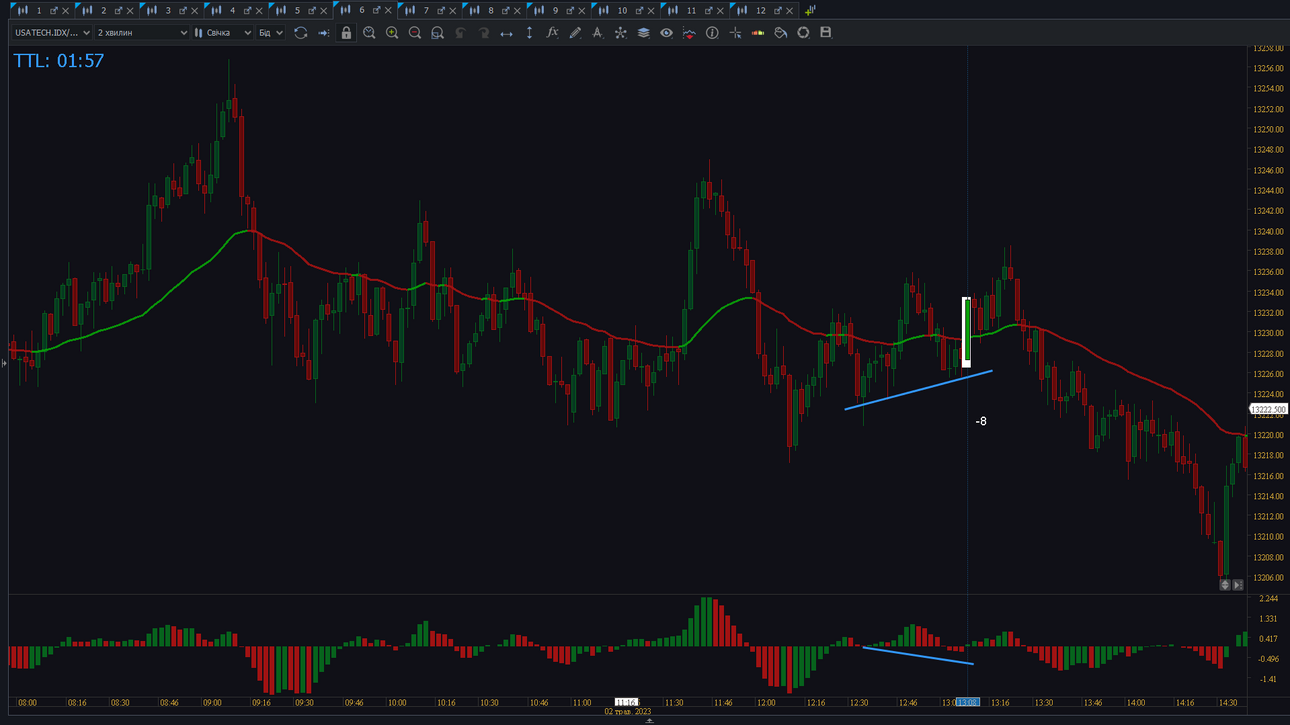Image resolution: width=1290 pixels, height=725 pixels.
Task: Click the refresh chart data icon
Action: coord(300,33)
